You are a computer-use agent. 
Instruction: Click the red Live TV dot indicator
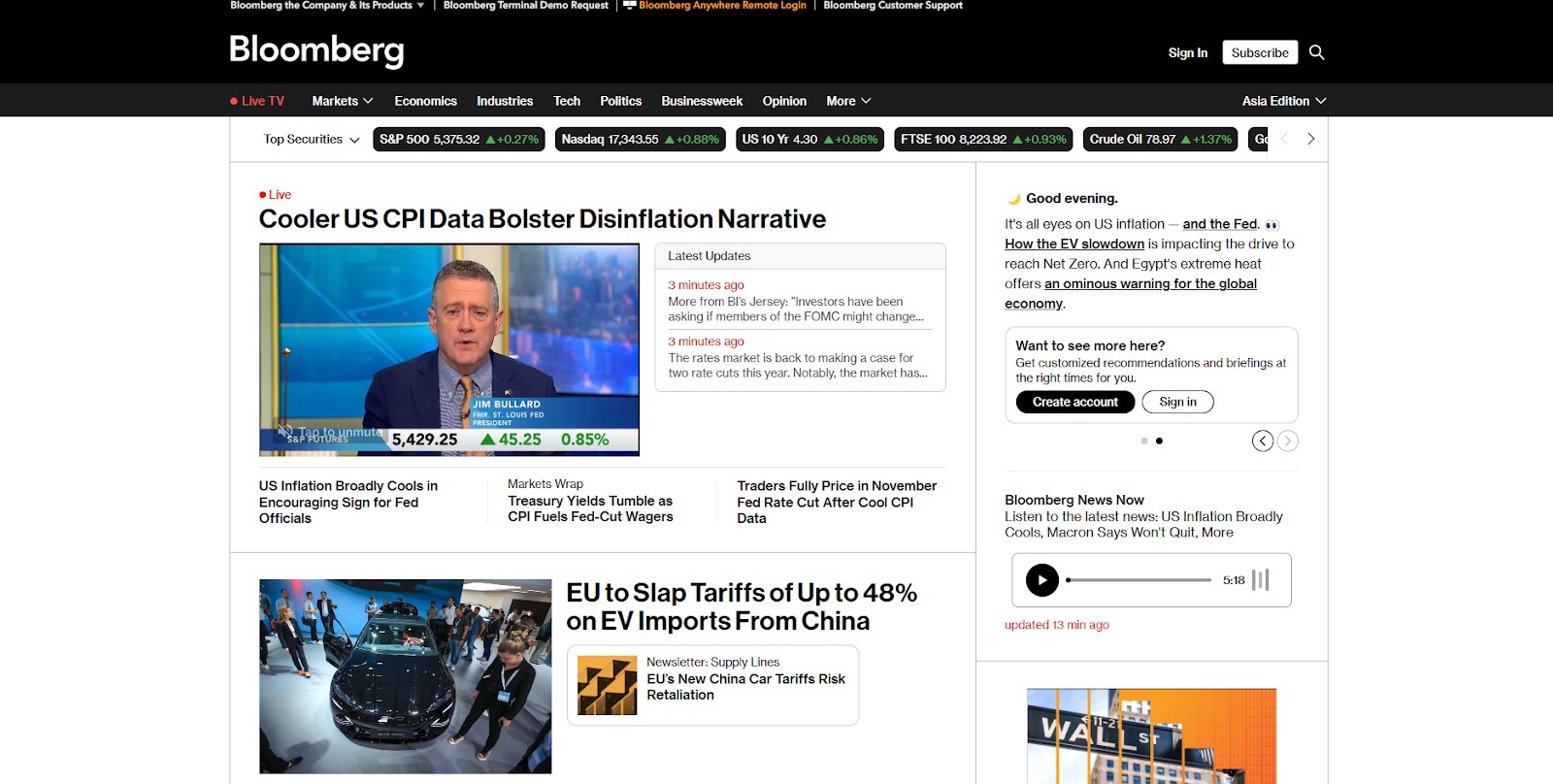pos(234,101)
